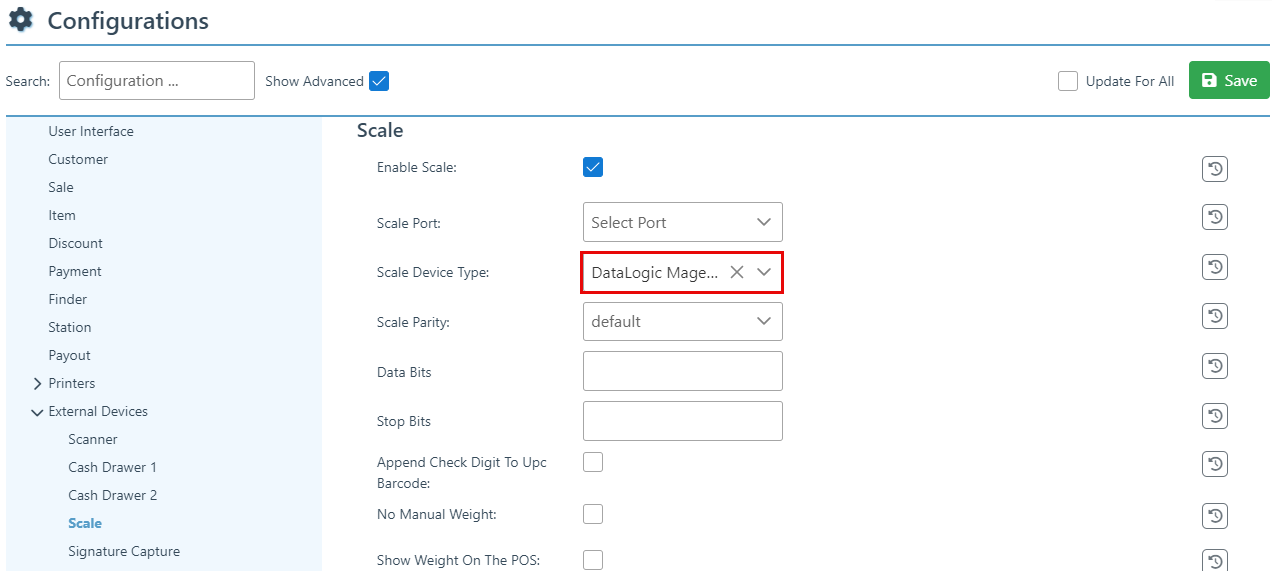Viewport: 1272px width, 571px height.
Task: Click the green Save button
Action: [1228, 81]
